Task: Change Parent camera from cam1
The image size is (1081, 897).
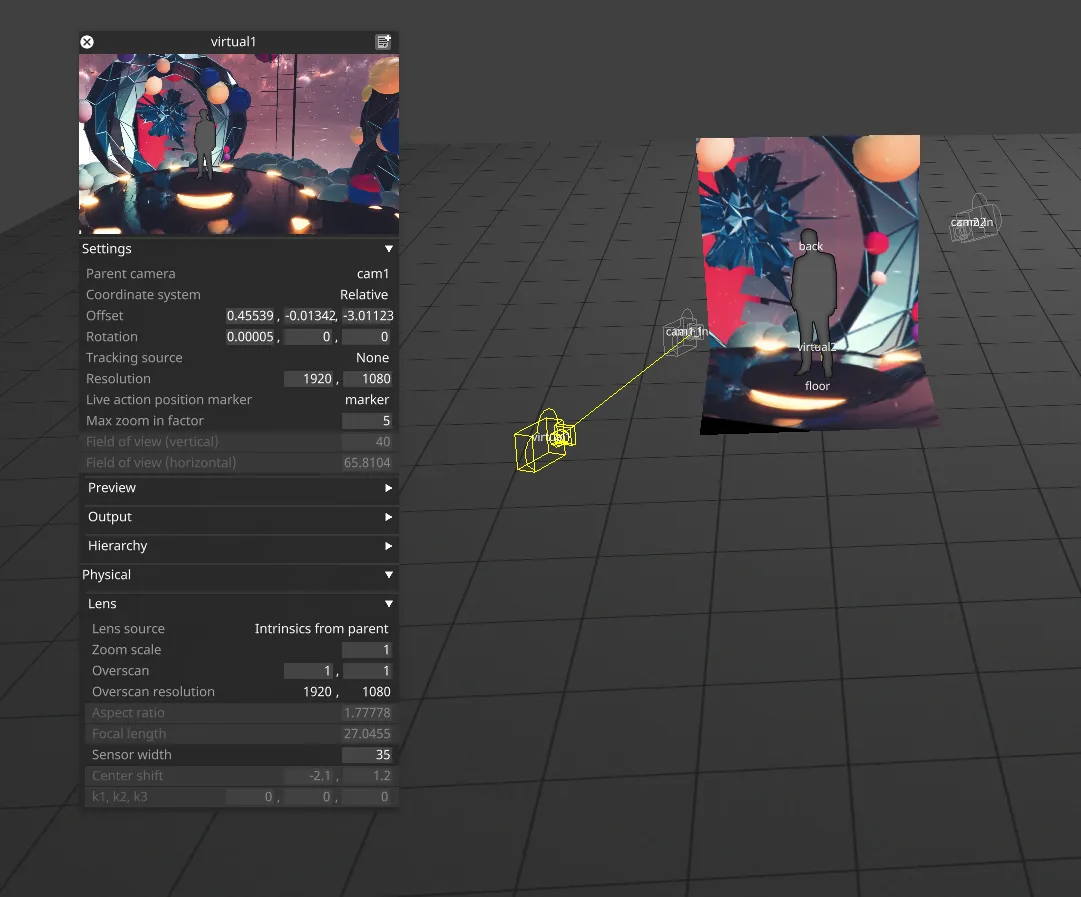Action: (x=373, y=273)
